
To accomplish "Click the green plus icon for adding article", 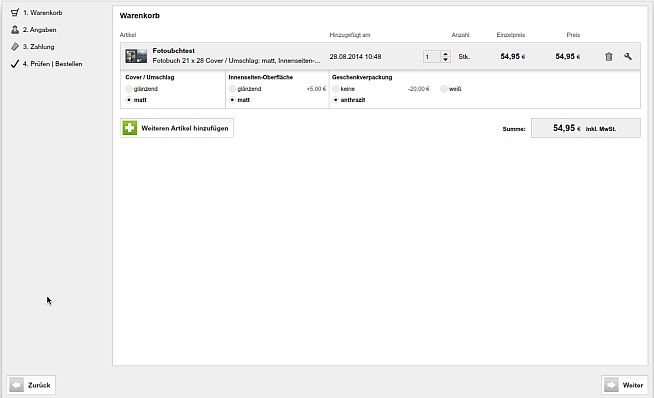I will (x=130, y=128).
